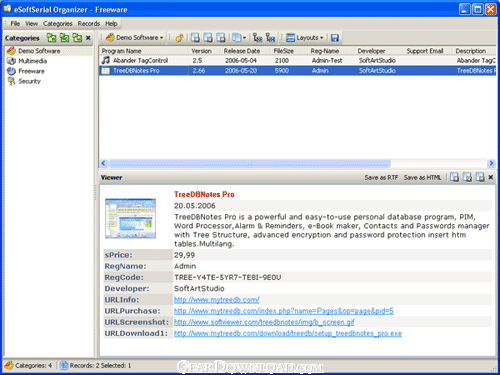Open the Records menu

[x=89, y=24]
